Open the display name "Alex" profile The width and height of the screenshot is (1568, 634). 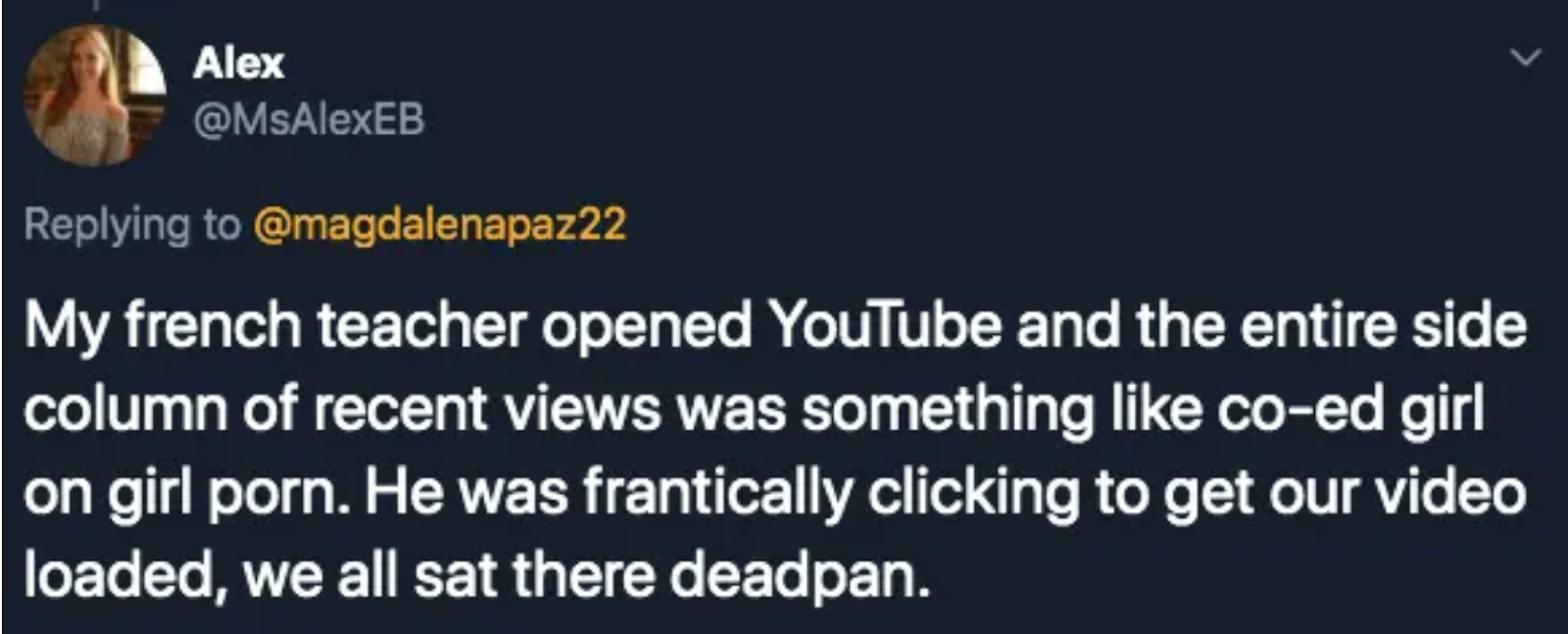coord(238,64)
